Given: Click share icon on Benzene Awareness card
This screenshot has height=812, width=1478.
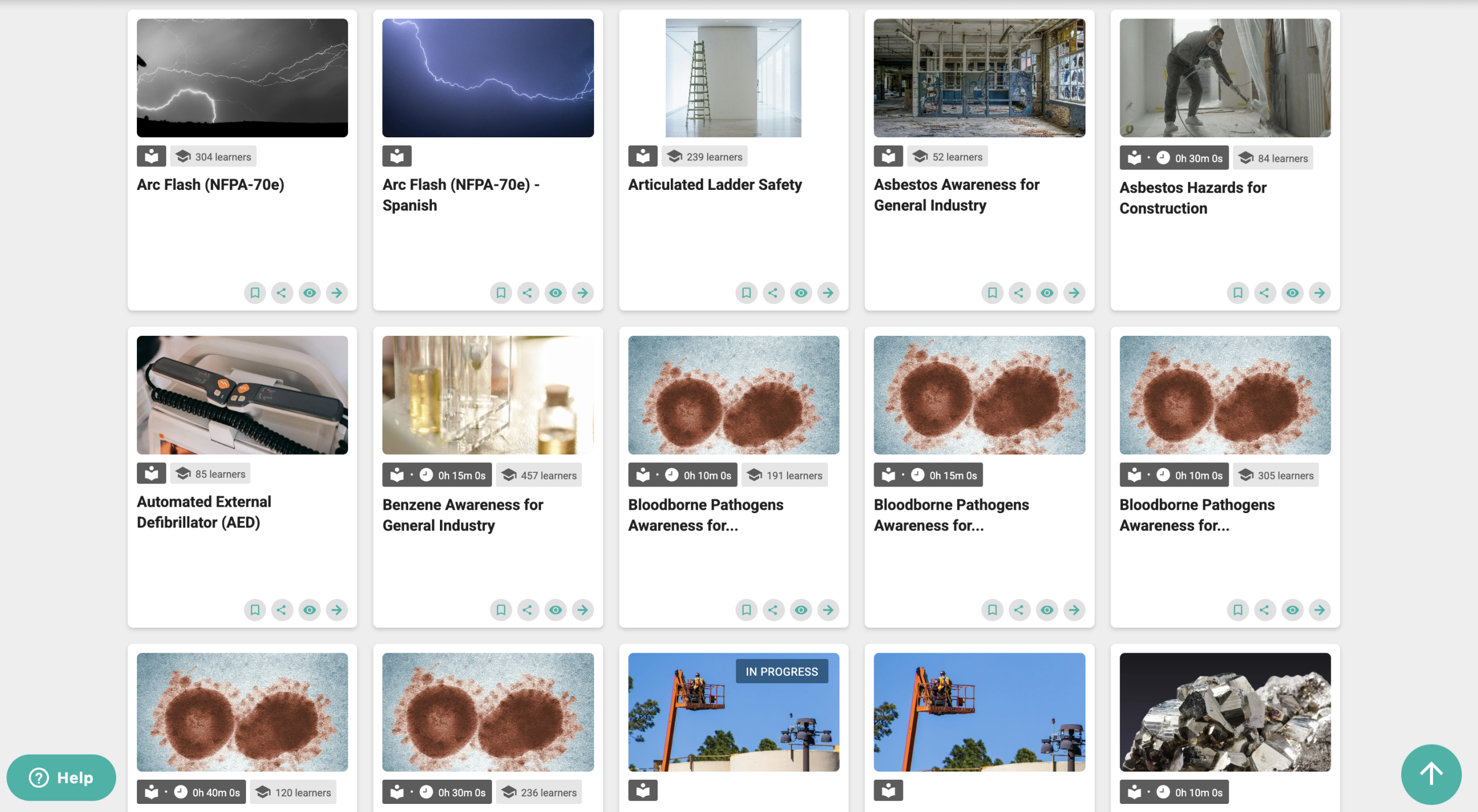Looking at the screenshot, I should 528,610.
